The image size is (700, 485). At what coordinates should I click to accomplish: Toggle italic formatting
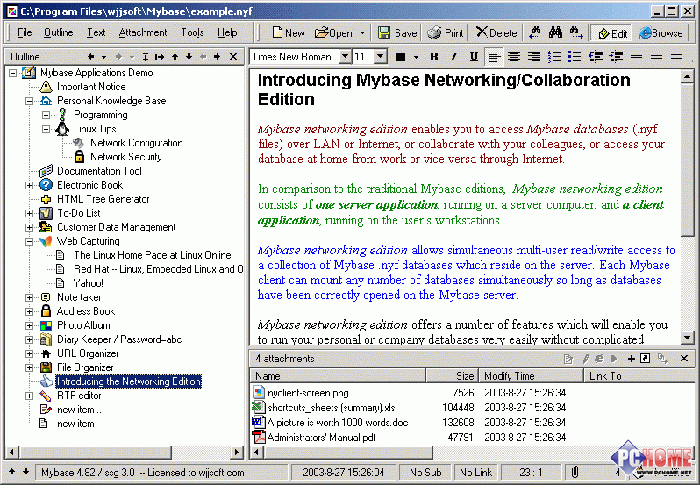(454, 57)
